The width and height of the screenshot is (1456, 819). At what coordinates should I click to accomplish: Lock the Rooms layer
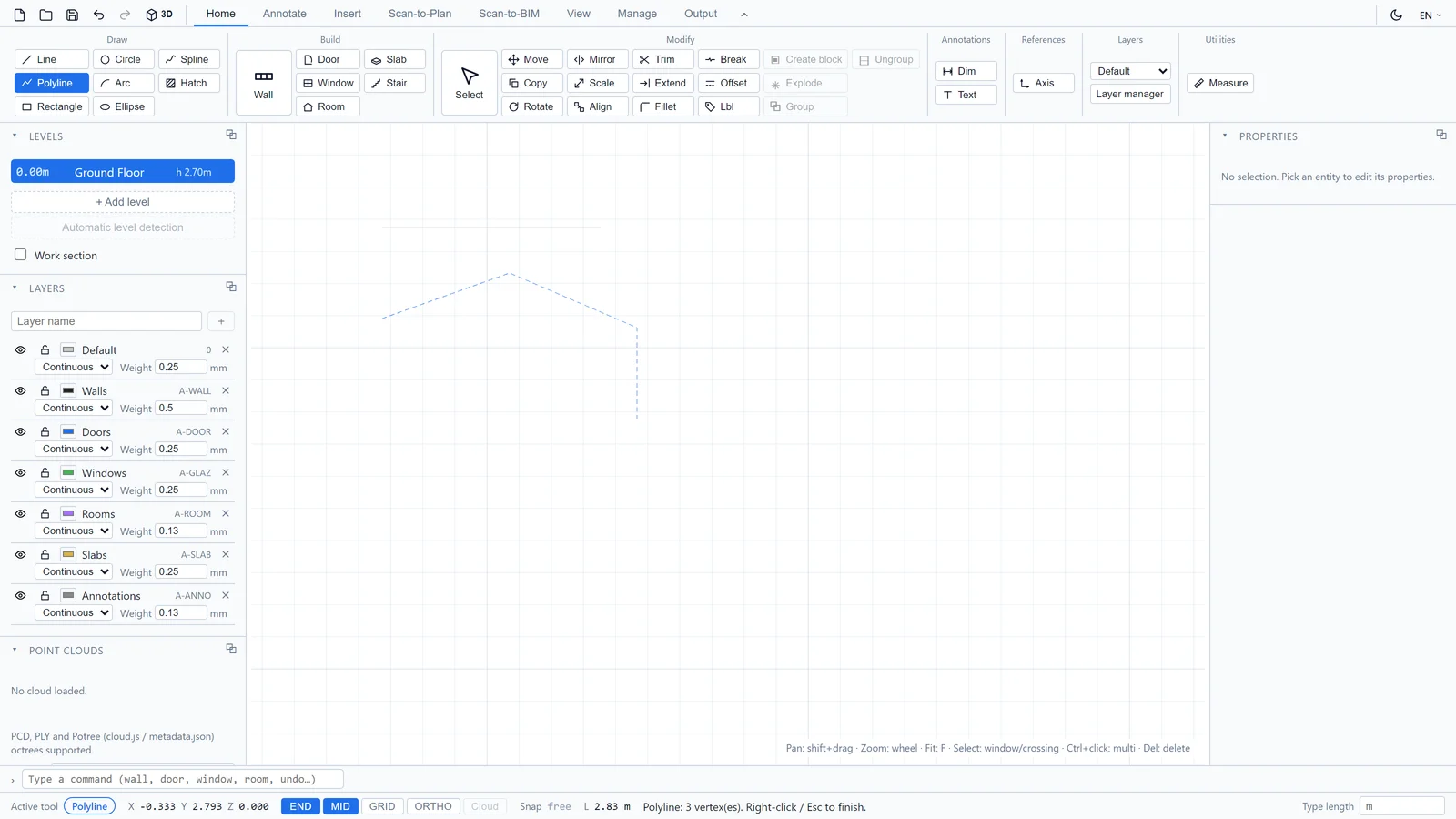click(x=45, y=513)
